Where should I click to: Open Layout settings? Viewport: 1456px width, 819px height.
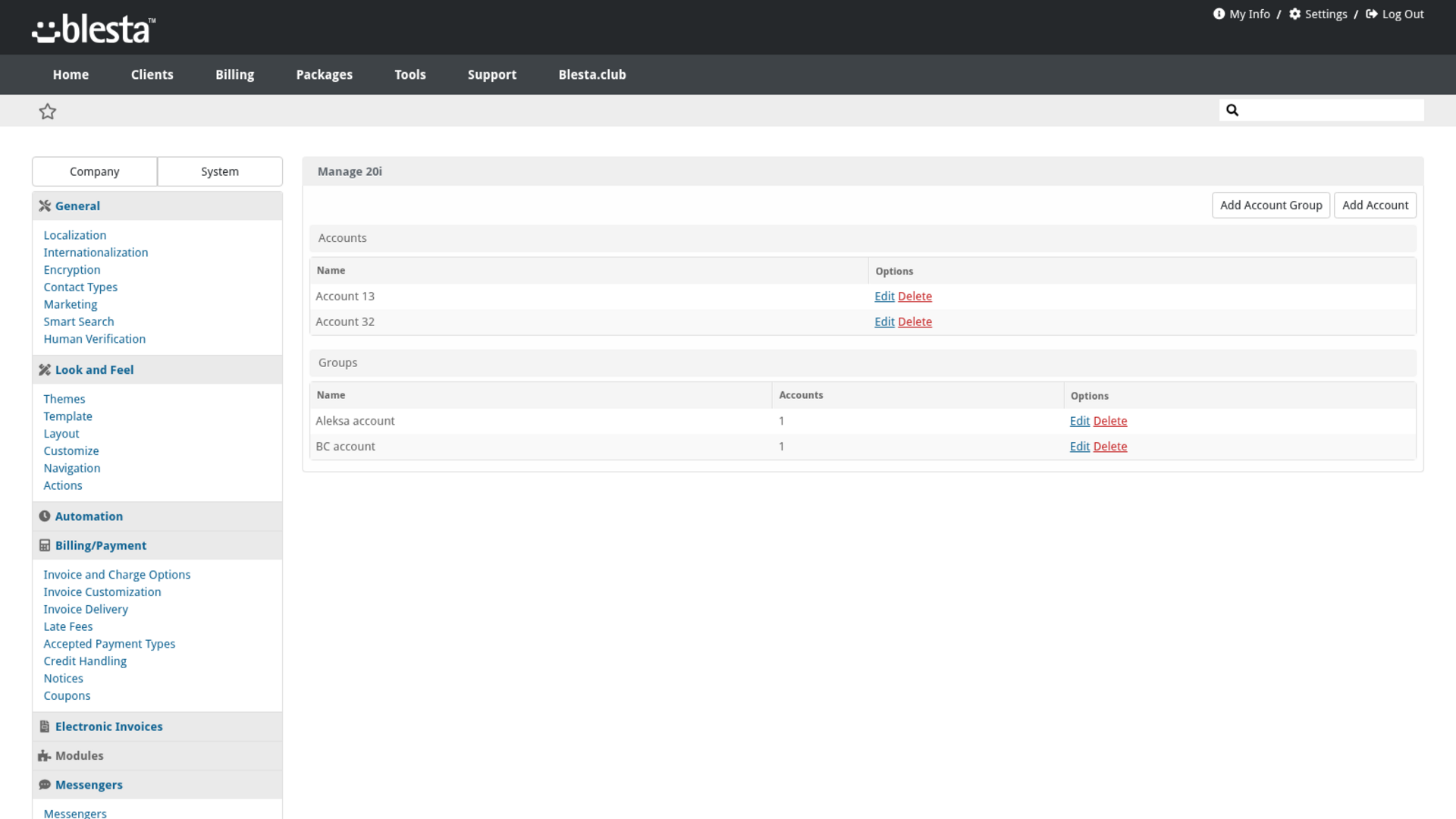point(61,434)
